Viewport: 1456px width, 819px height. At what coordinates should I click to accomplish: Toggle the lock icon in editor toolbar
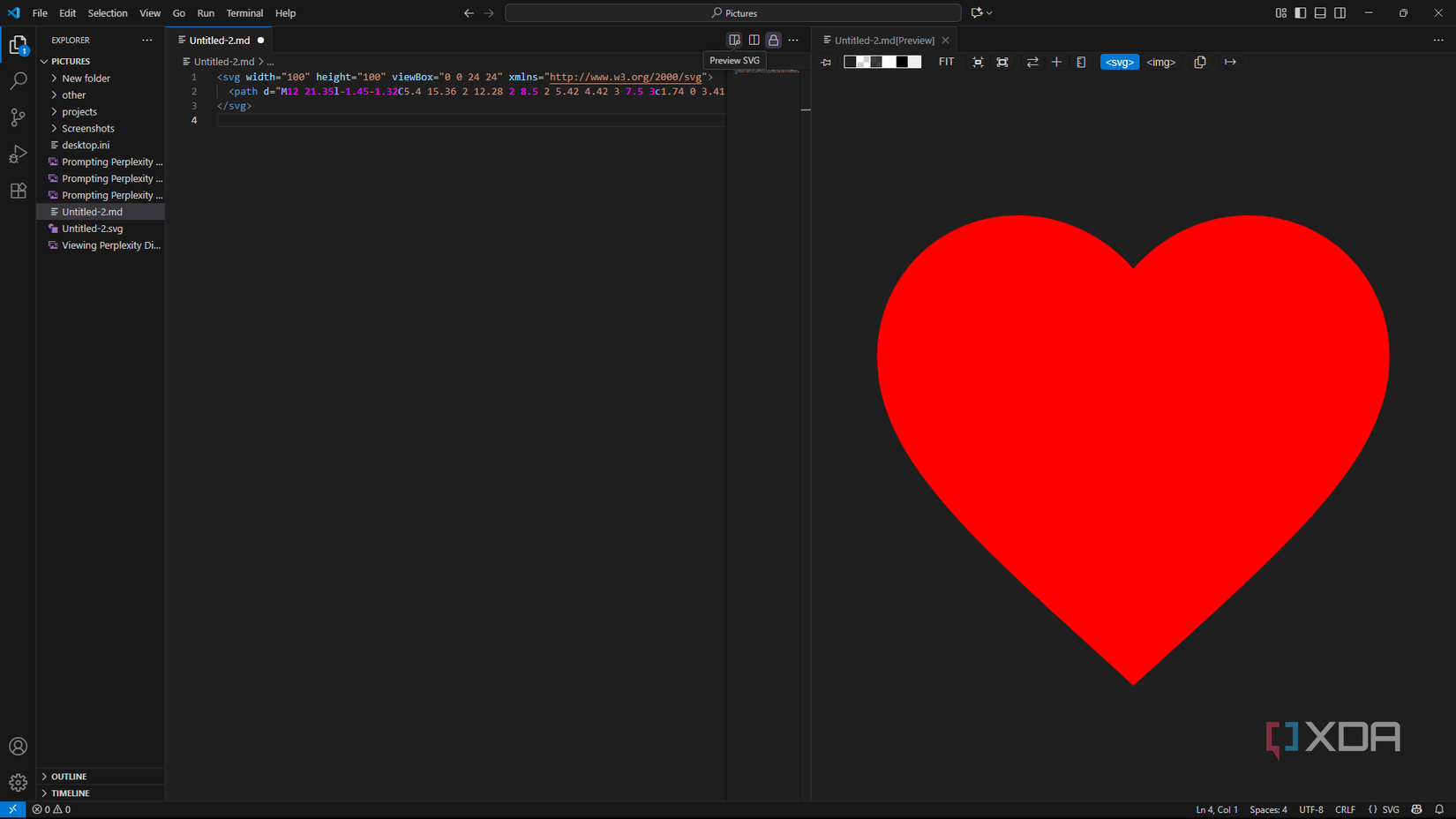click(773, 40)
